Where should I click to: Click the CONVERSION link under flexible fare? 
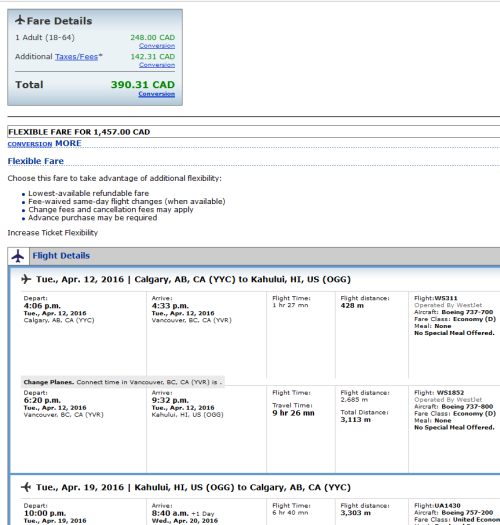click(30, 144)
